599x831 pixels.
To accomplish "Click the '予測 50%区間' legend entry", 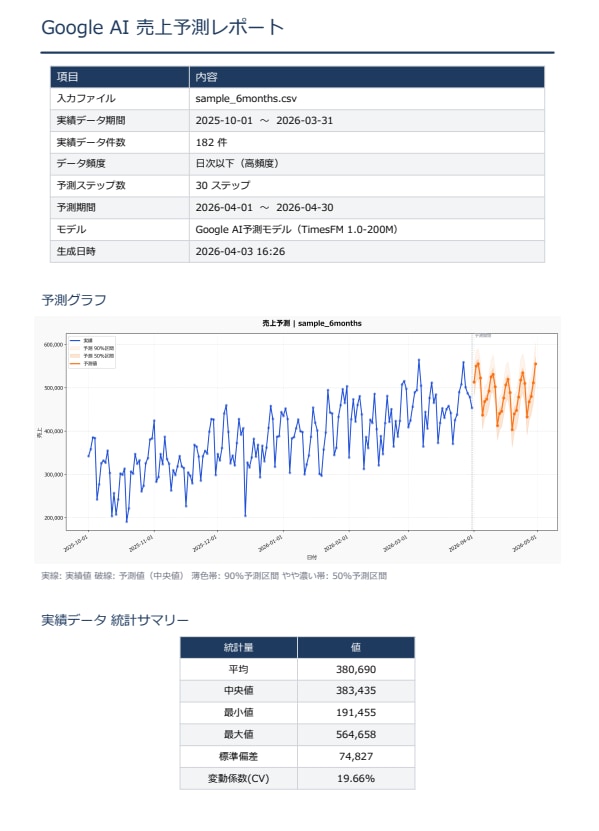I will click(x=92, y=356).
